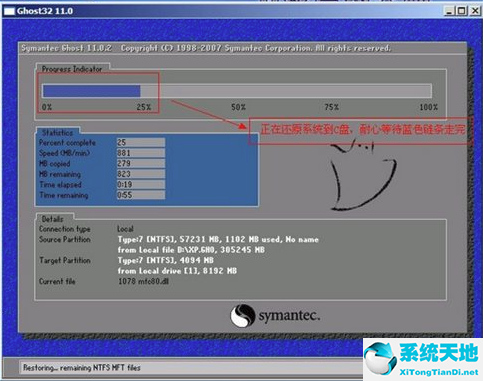Select the MB copied value field

141,163
